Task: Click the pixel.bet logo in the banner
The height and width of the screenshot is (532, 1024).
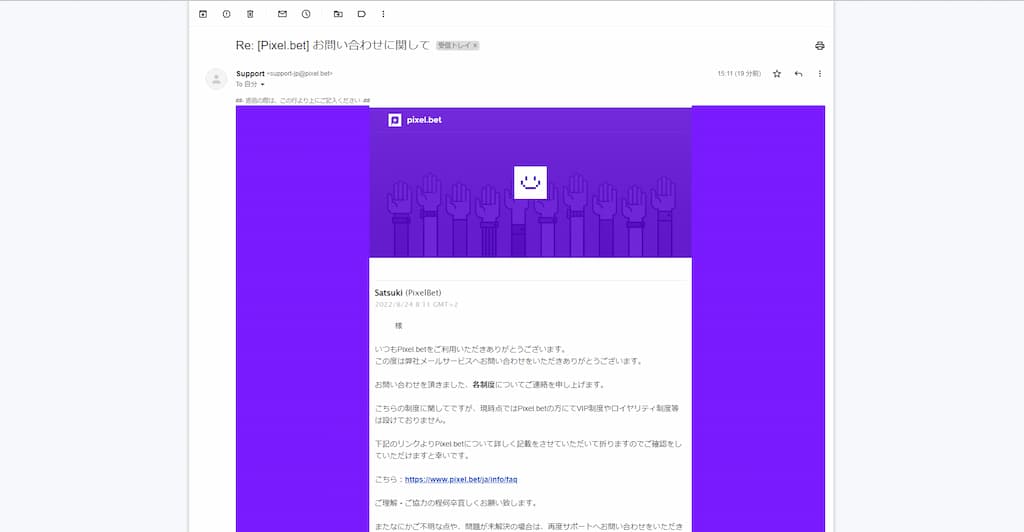Action: pyautogui.click(x=415, y=120)
